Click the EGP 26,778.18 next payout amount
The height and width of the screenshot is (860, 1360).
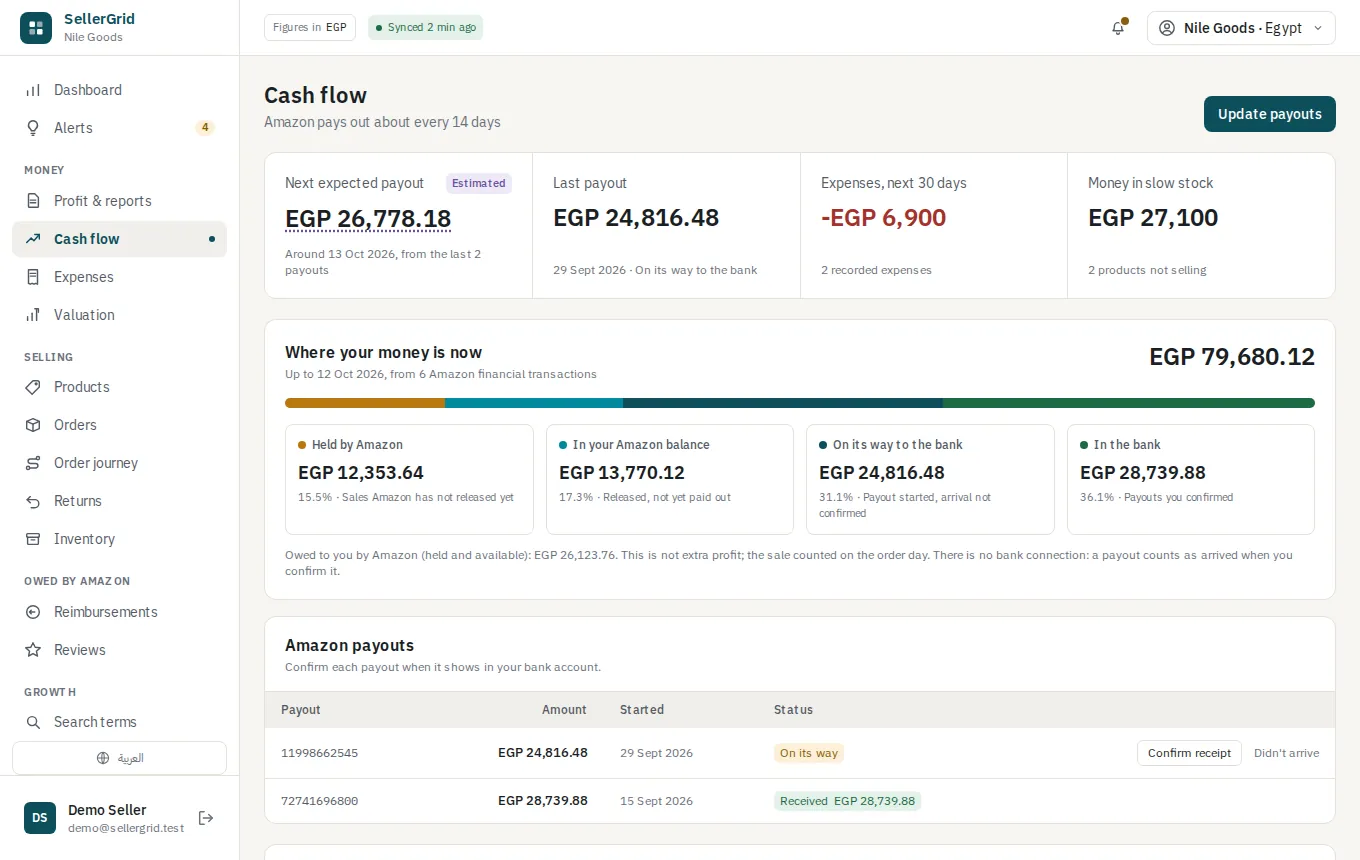point(368,218)
